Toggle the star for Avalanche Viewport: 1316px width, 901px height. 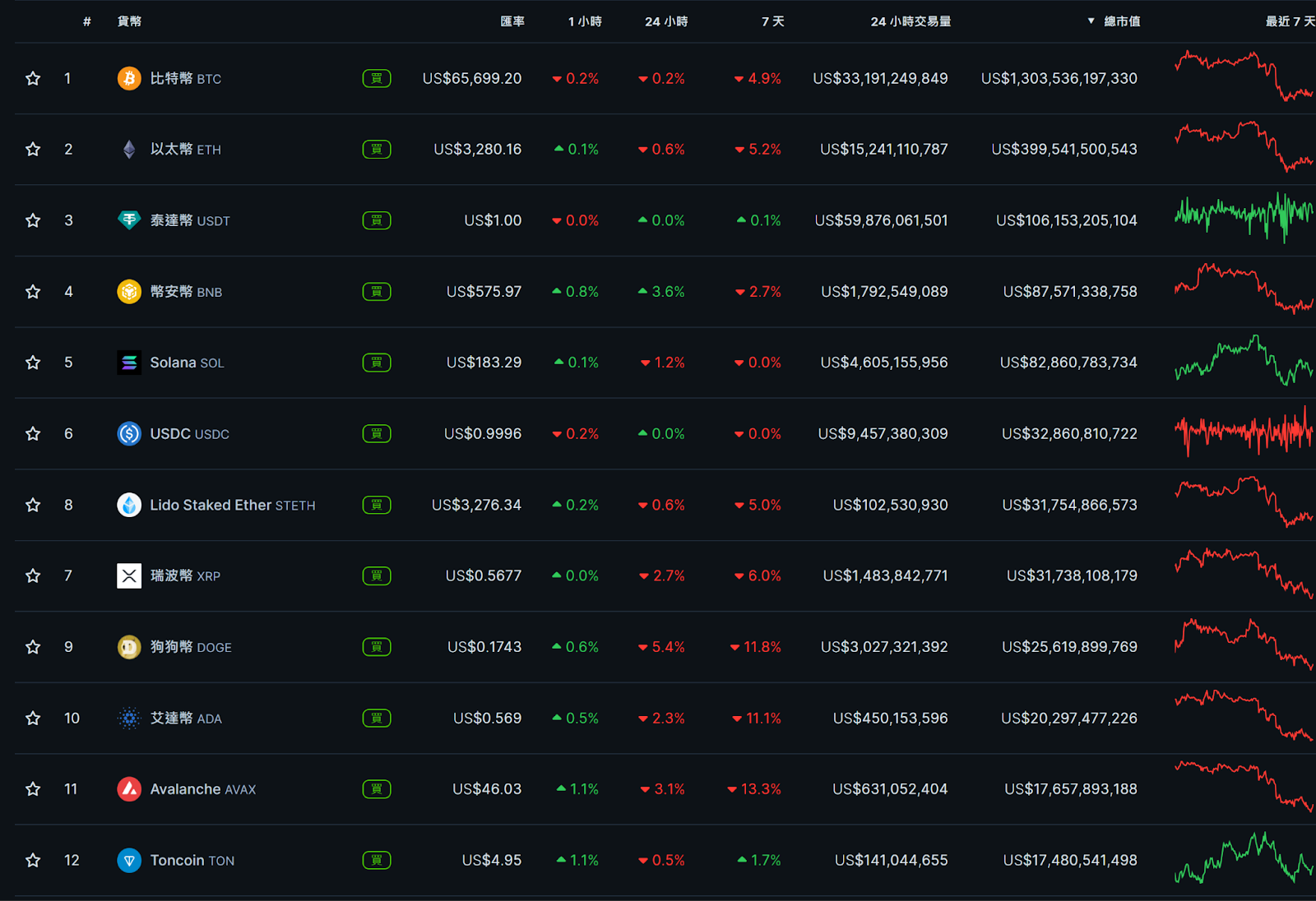tap(33, 789)
